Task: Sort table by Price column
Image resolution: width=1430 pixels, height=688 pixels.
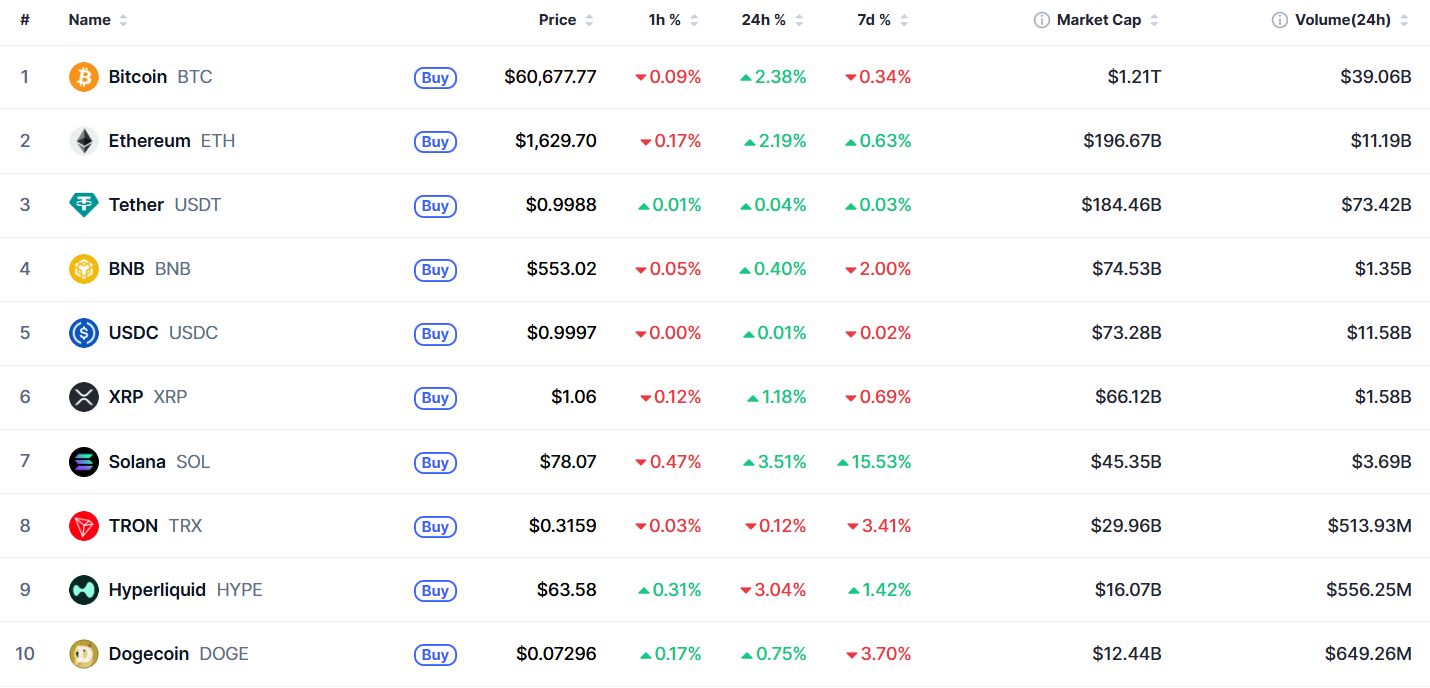Action: coord(566,20)
